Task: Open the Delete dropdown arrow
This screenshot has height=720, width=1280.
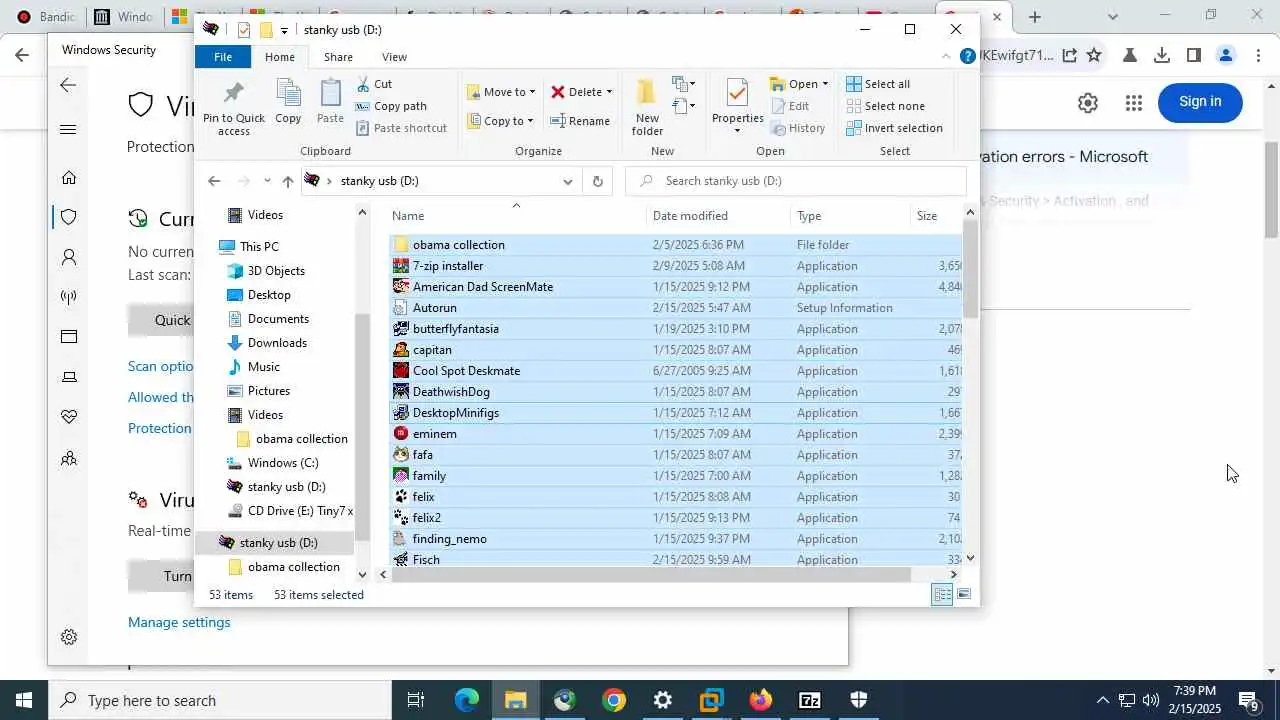Action: tap(609, 92)
